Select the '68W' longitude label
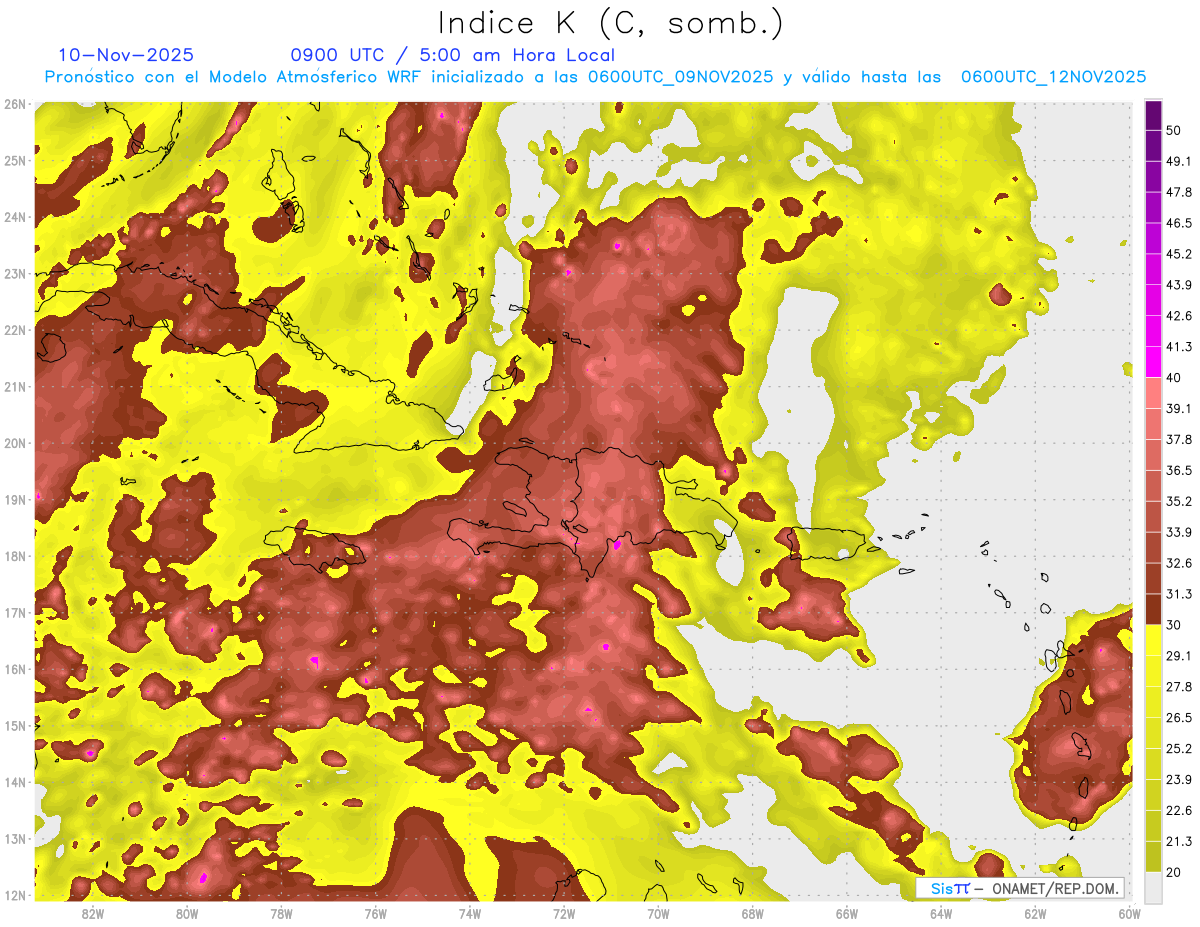Image resolution: width=1200 pixels, height=927 pixels. click(x=752, y=912)
